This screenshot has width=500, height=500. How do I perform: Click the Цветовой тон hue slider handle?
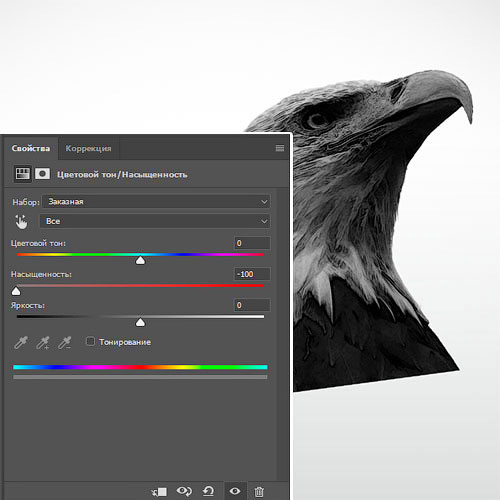[140, 260]
